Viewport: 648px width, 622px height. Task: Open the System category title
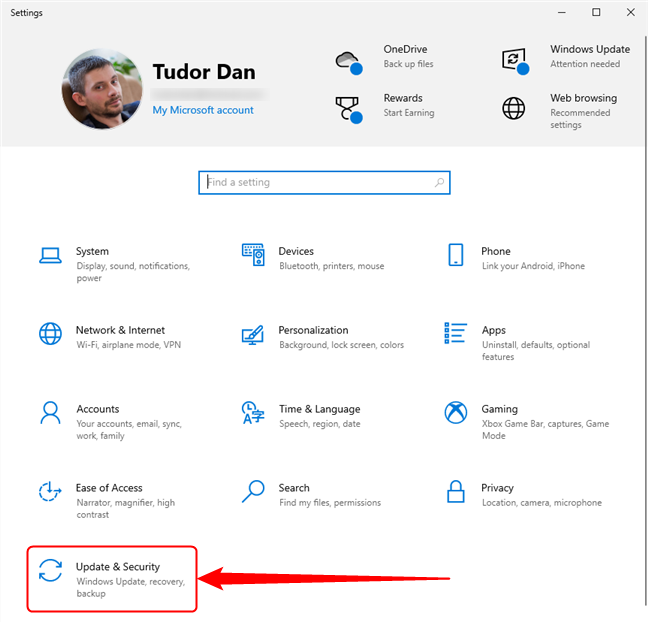click(x=93, y=251)
